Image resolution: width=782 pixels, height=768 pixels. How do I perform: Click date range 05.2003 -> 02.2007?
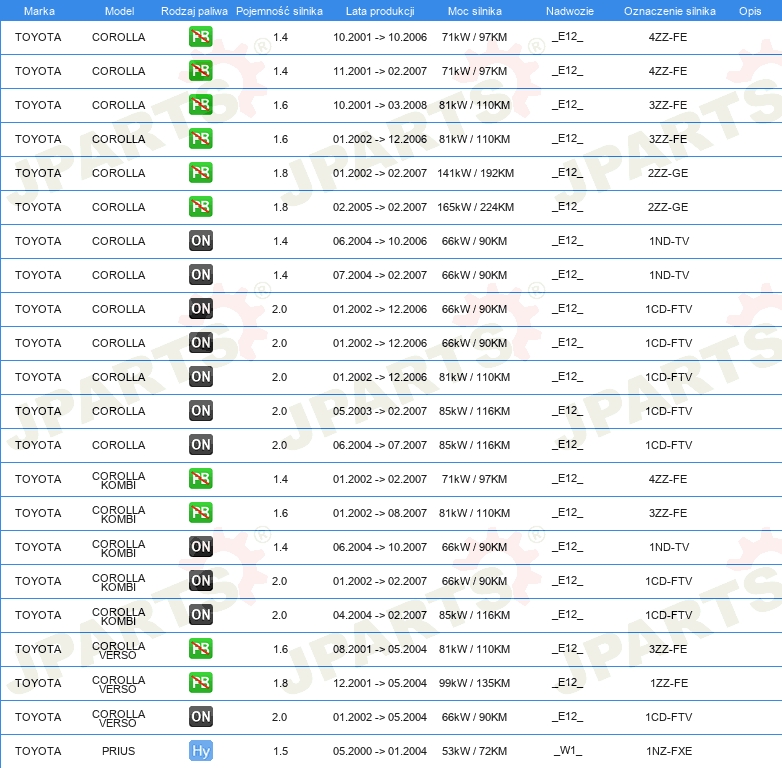point(380,411)
